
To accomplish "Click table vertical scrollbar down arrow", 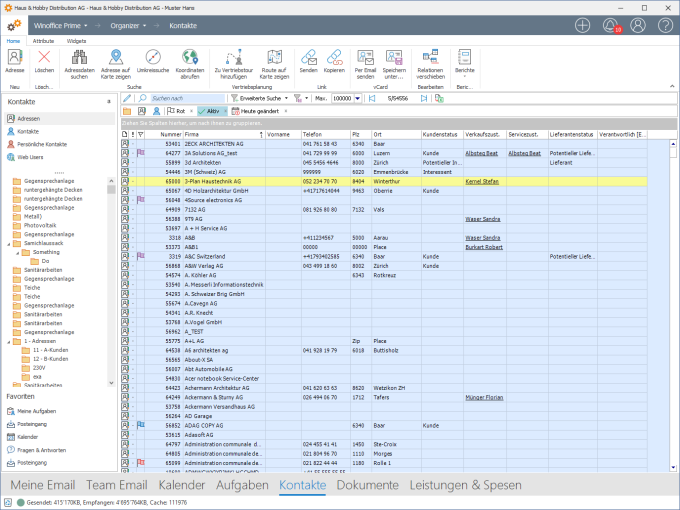I will tap(673, 468).
